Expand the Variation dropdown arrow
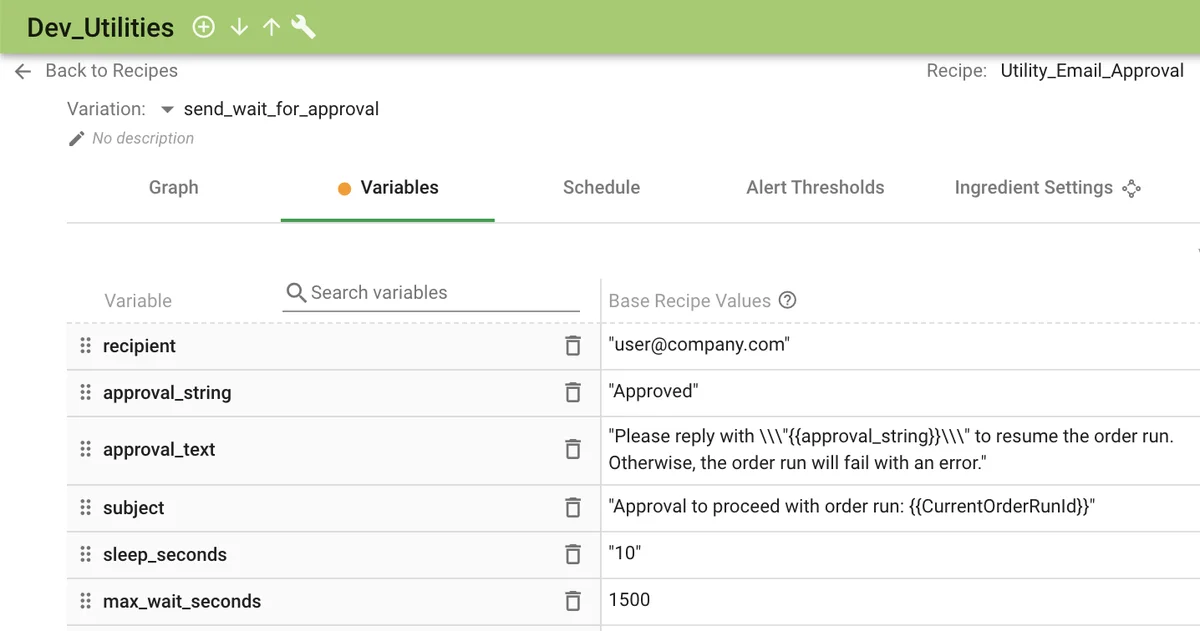The image size is (1200, 631). point(167,109)
